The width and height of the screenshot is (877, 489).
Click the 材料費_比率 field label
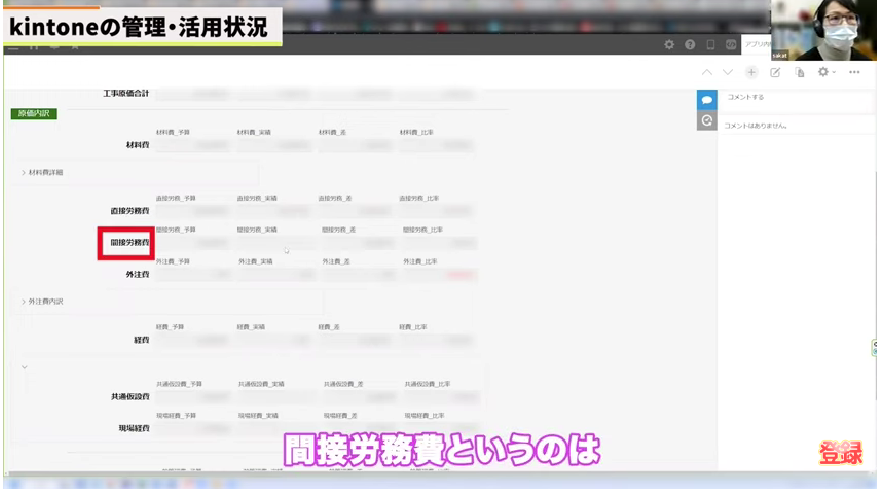(417, 133)
